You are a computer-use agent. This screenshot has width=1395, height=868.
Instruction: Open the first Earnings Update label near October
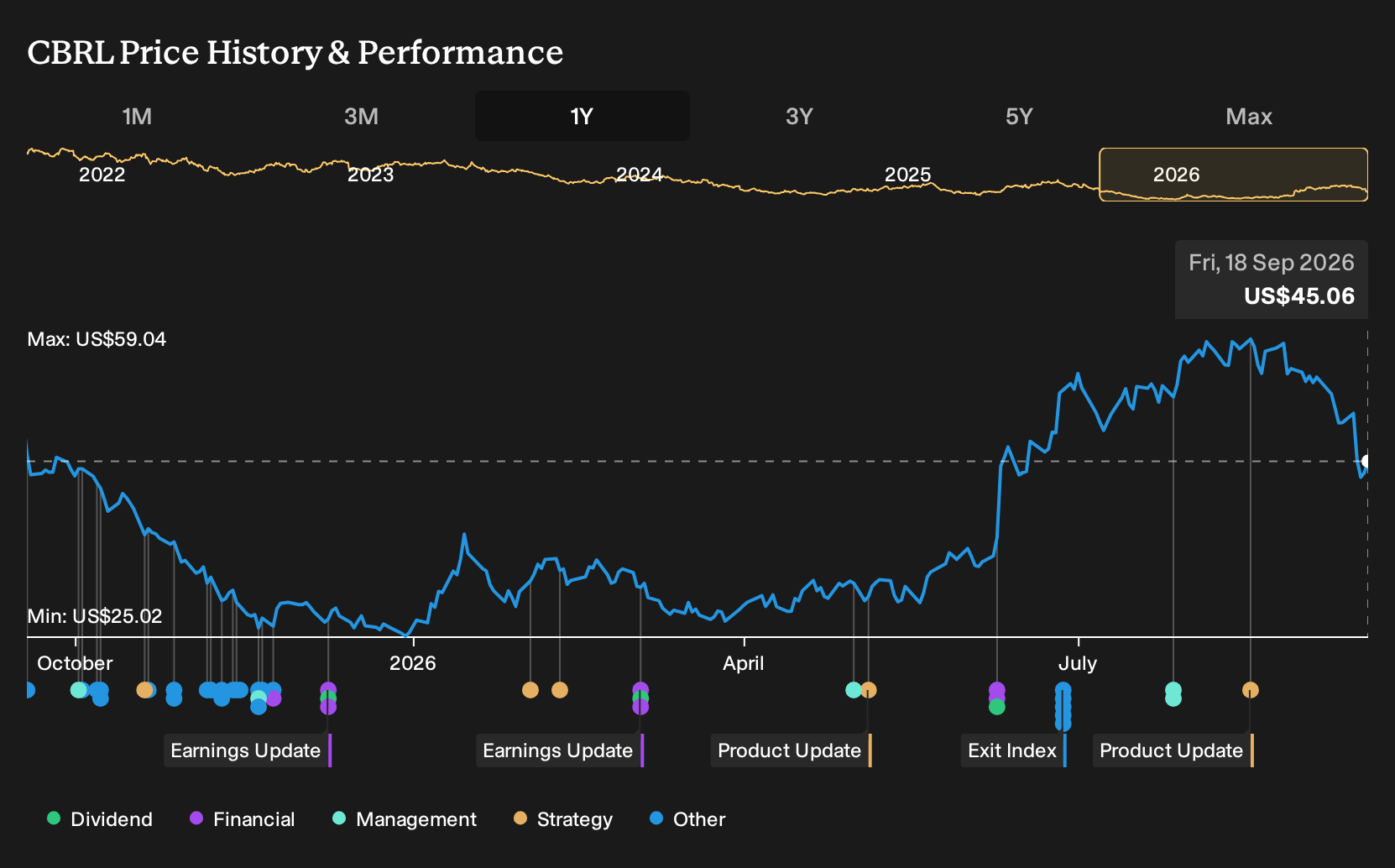(248, 750)
